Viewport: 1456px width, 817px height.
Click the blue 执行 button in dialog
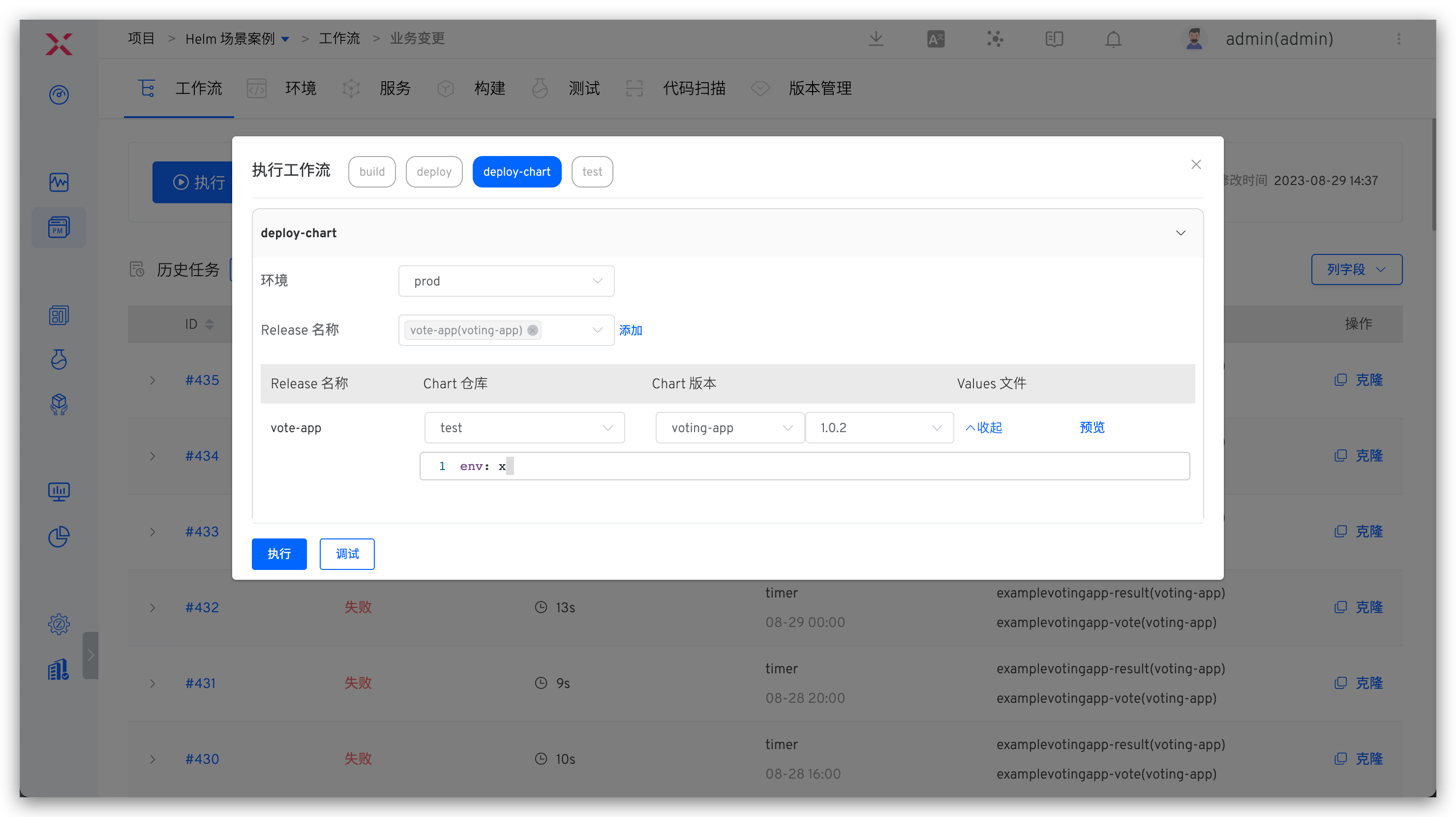tap(278, 554)
